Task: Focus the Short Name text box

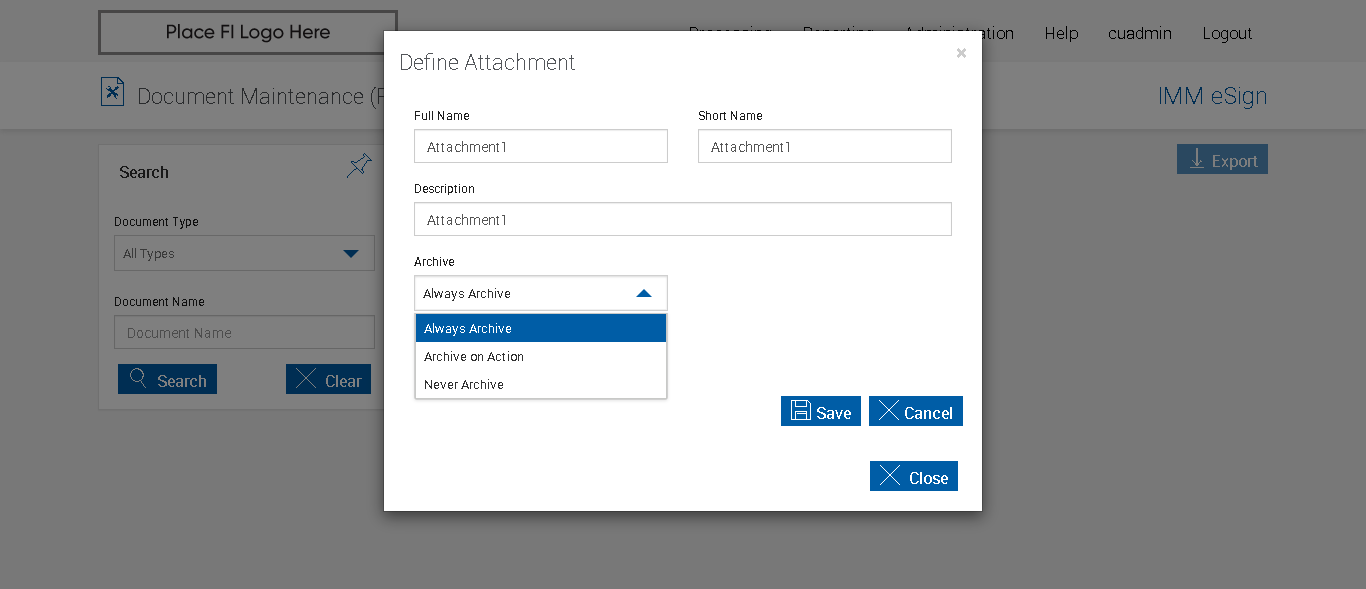Action: (x=824, y=147)
